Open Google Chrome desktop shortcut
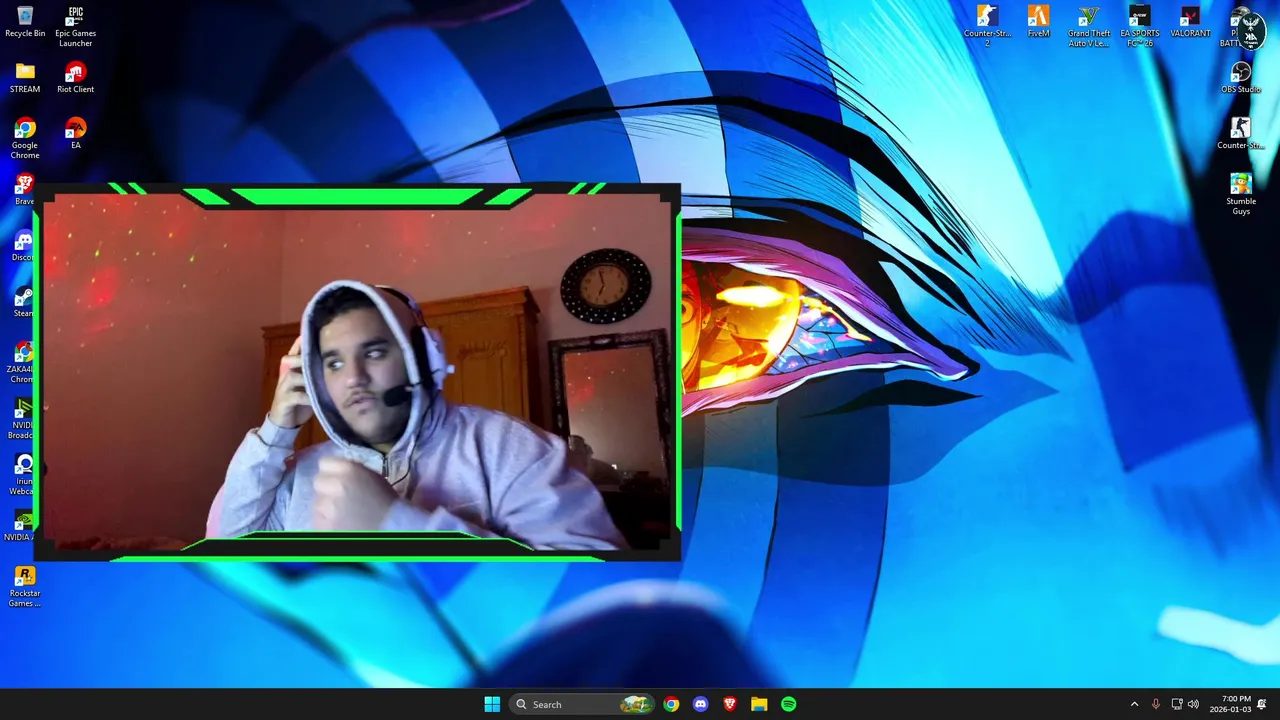 point(25,138)
